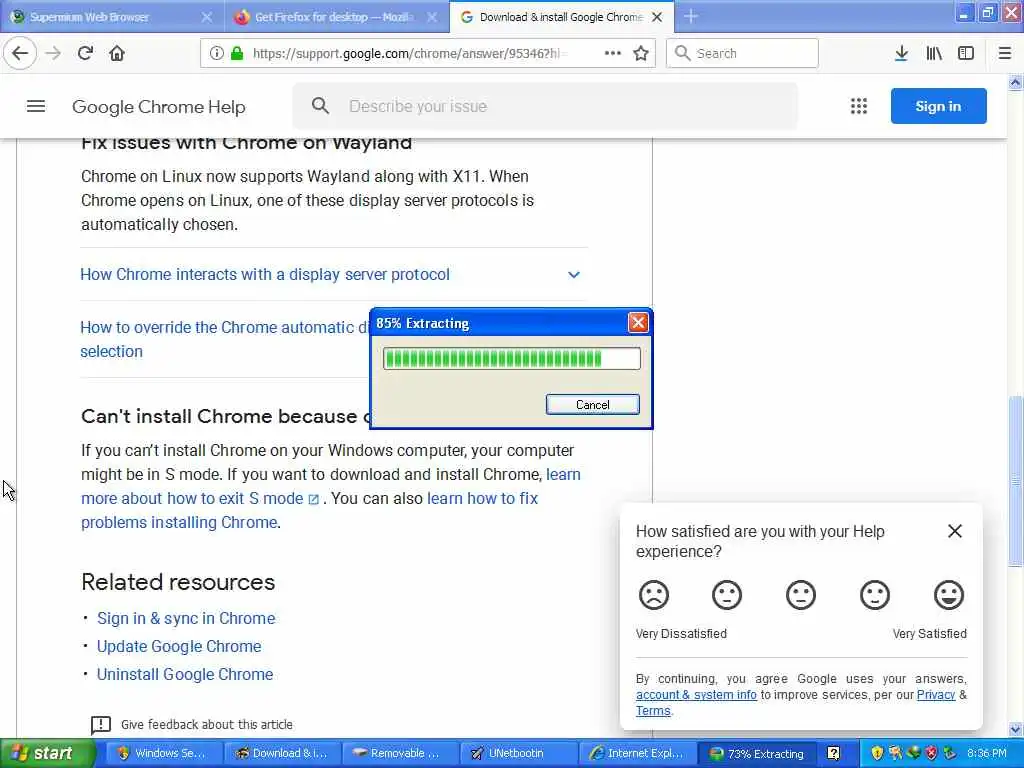Select the Download & install Google Chrome tab
Viewport: 1024px width, 768px height.
[562, 17]
